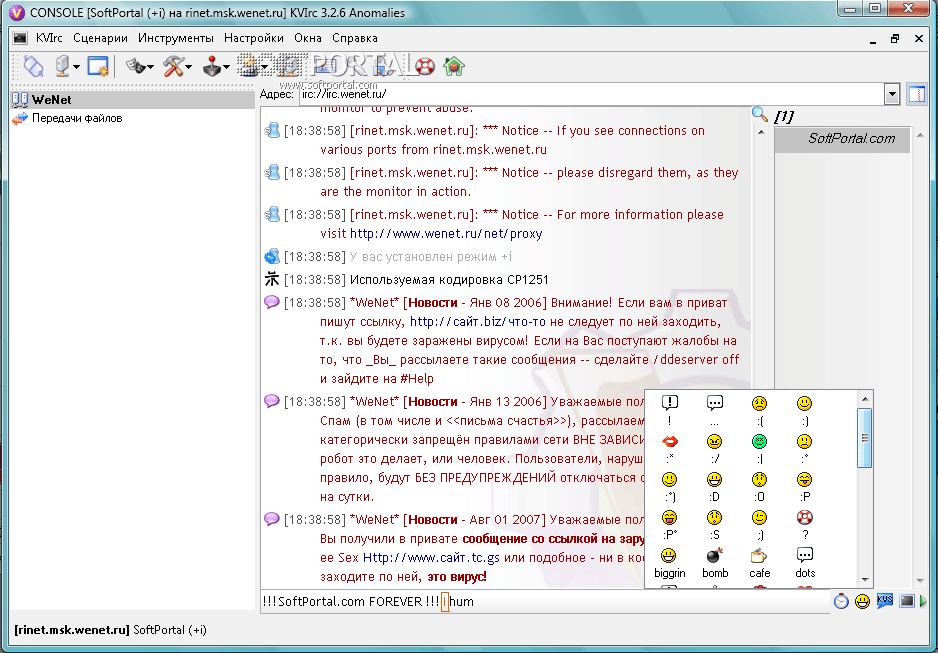Expand the address bar dropdown
Image resolution: width=938 pixels, height=653 pixels.
point(892,94)
